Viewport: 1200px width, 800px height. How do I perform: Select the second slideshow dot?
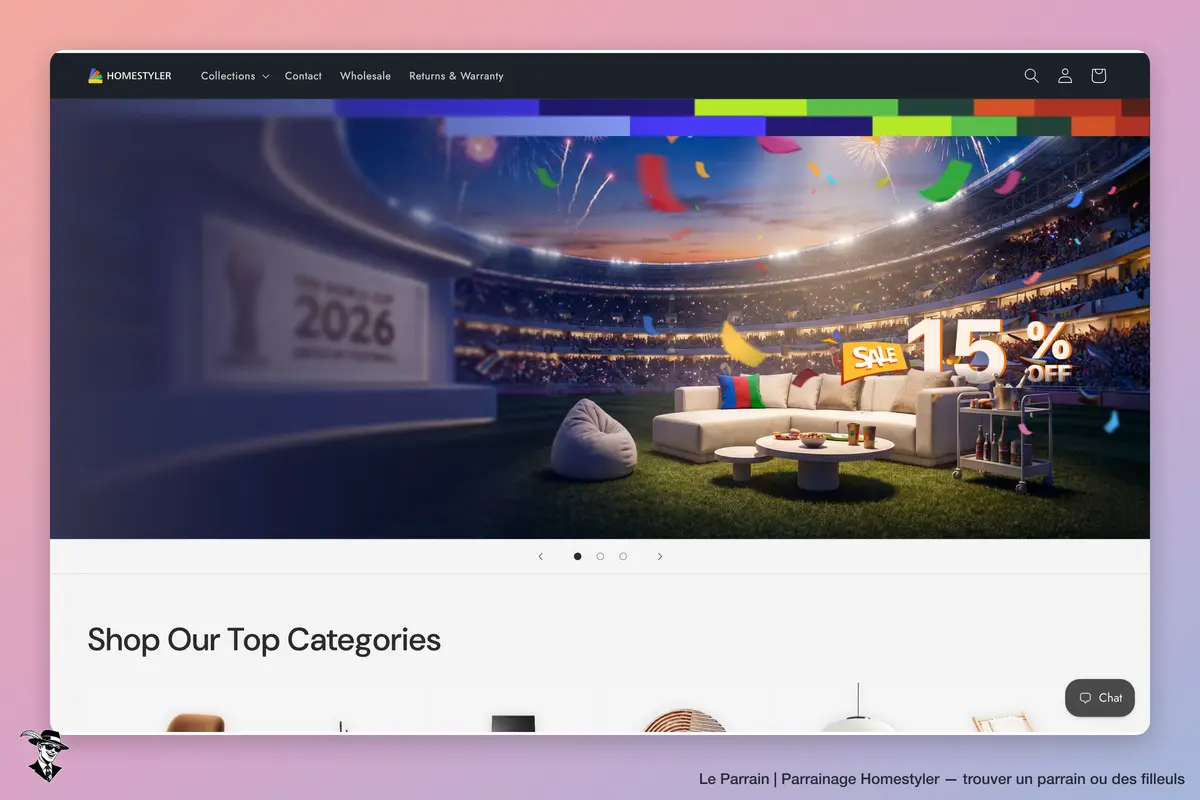pyautogui.click(x=600, y=556)
